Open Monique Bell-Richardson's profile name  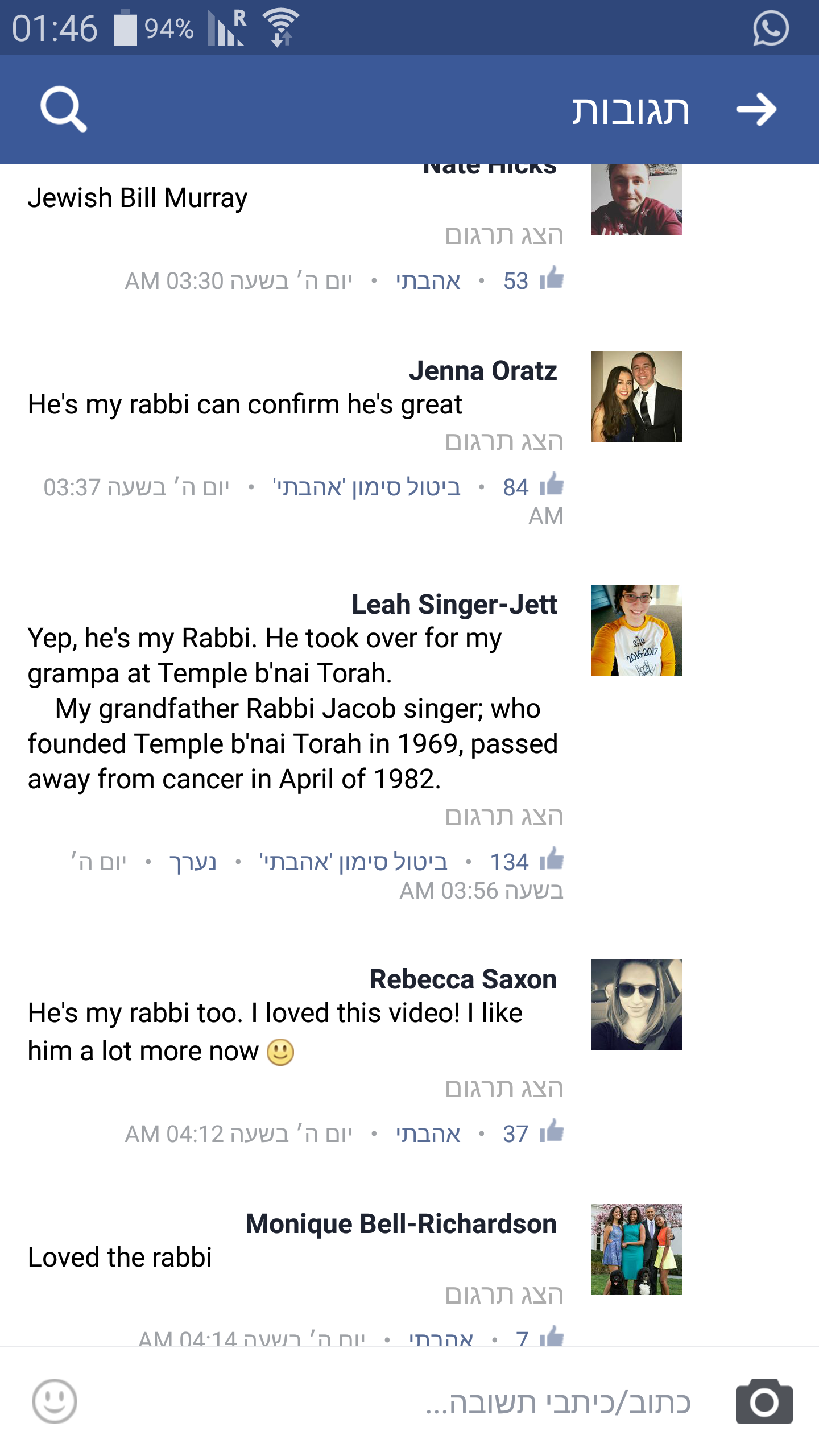tap(401, 1224)
